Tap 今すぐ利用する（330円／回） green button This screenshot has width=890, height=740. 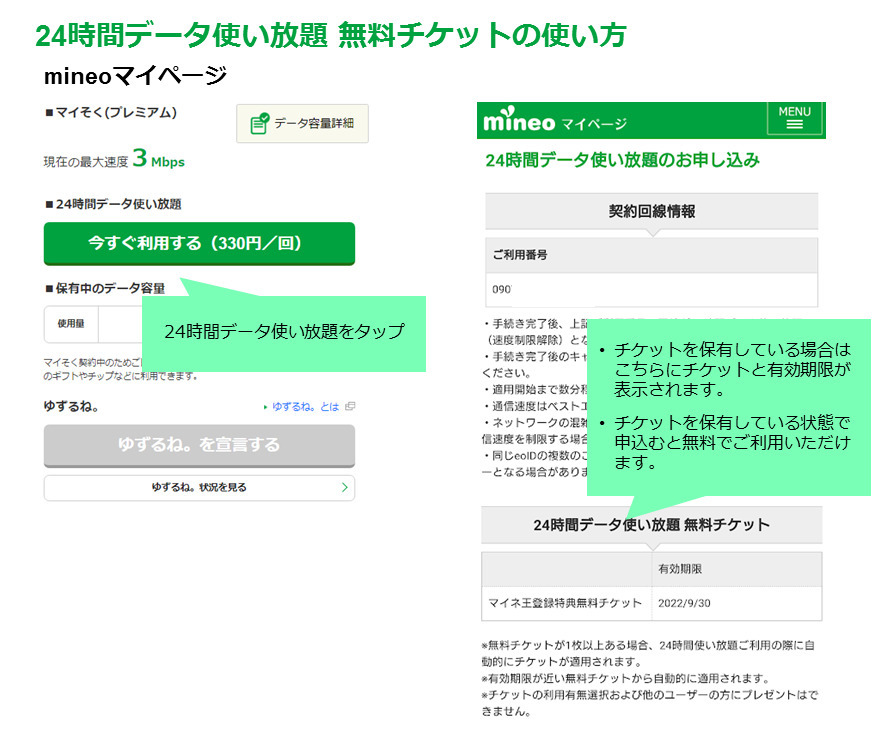[x=199, y=243]
